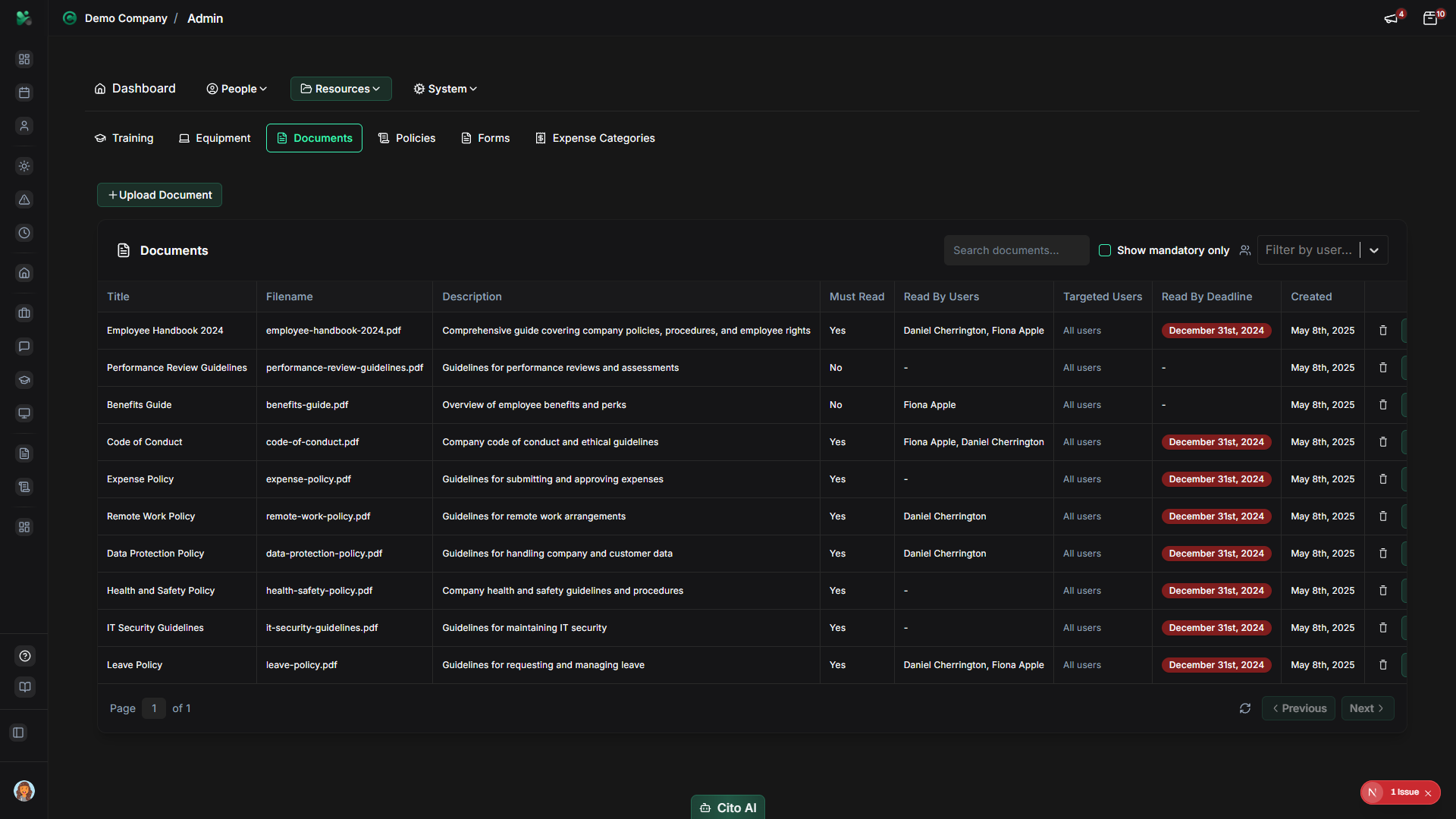Viewport: 1456px width, 819px height.
Task: Select the graduation cap icon in sidebar
Action: tap(24, 380)
